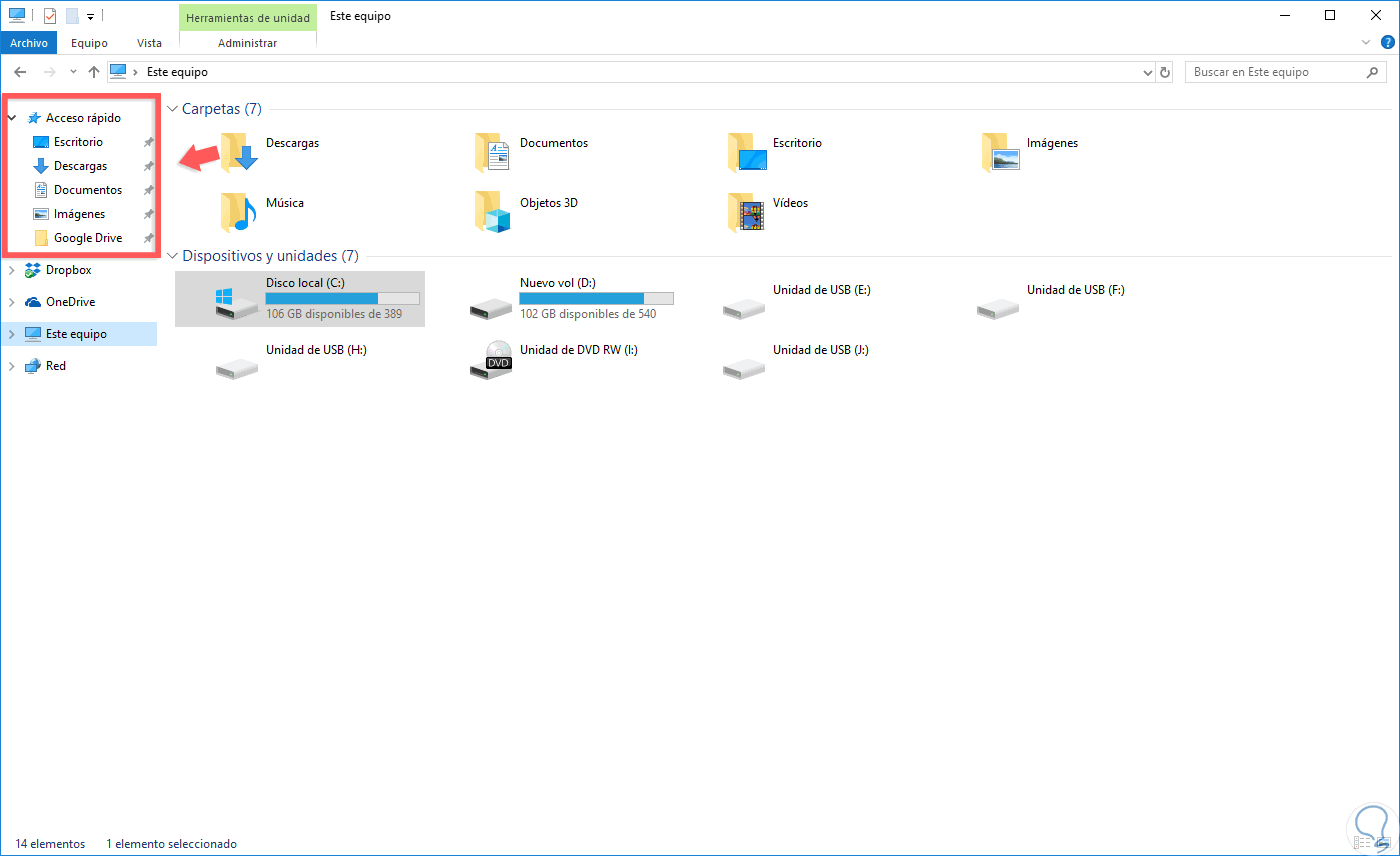Select the Unidad de USB (H:) drive icon
1400x856 pixels.
237,367
